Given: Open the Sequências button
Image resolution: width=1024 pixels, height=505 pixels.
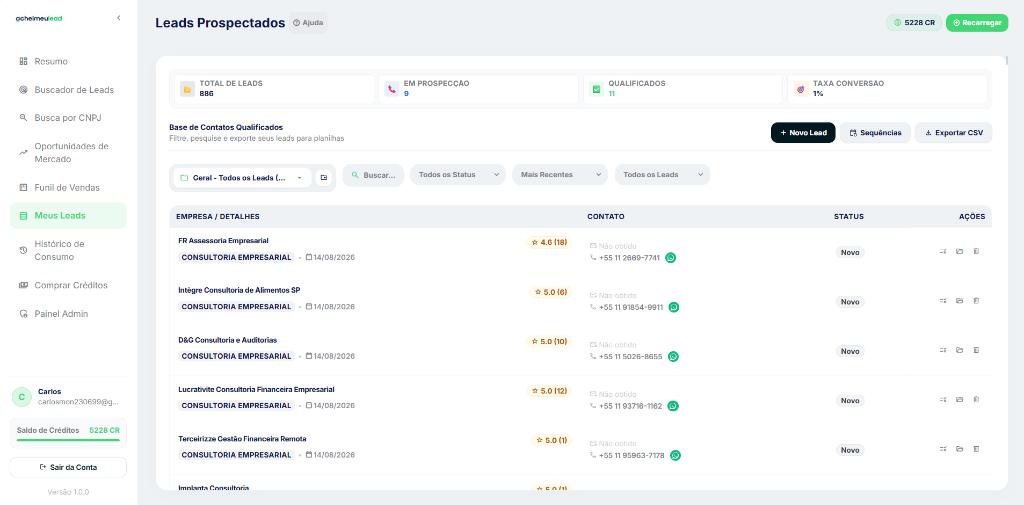Looking at the screenshot, I should pos(875,133).
